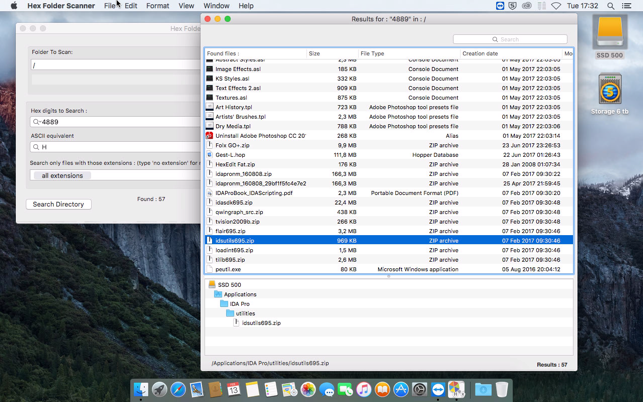Open Safari from the Dock

[x=178, y=389]
